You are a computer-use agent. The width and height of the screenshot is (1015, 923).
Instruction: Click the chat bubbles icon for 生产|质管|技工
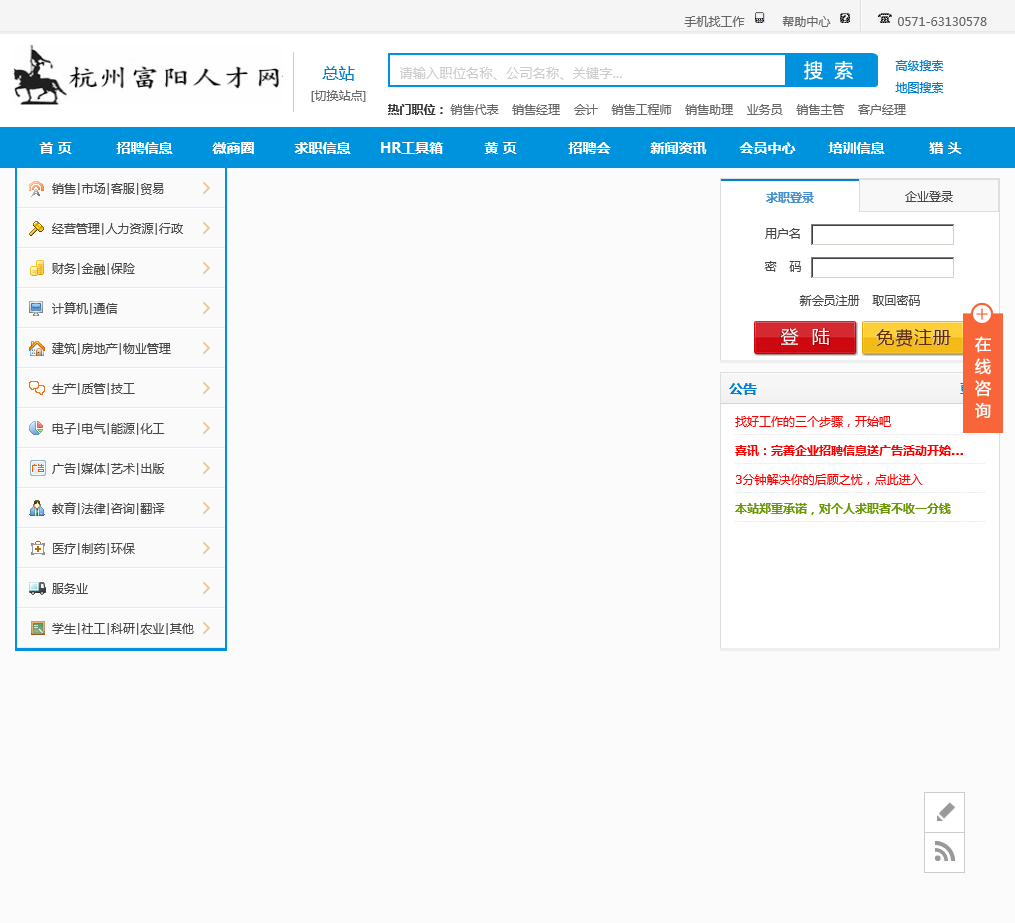coord(37,388)
